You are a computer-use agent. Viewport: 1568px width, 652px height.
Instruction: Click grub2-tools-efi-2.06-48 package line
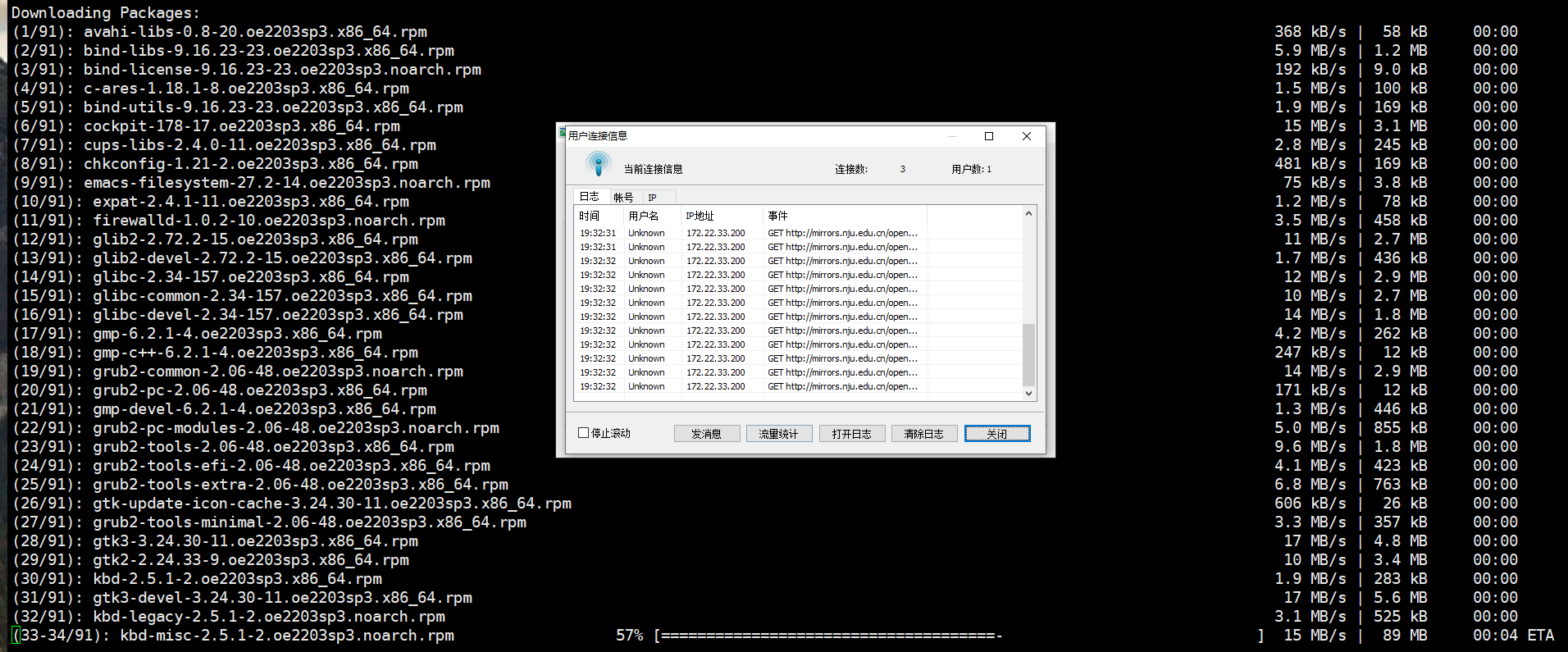point(251,465)
